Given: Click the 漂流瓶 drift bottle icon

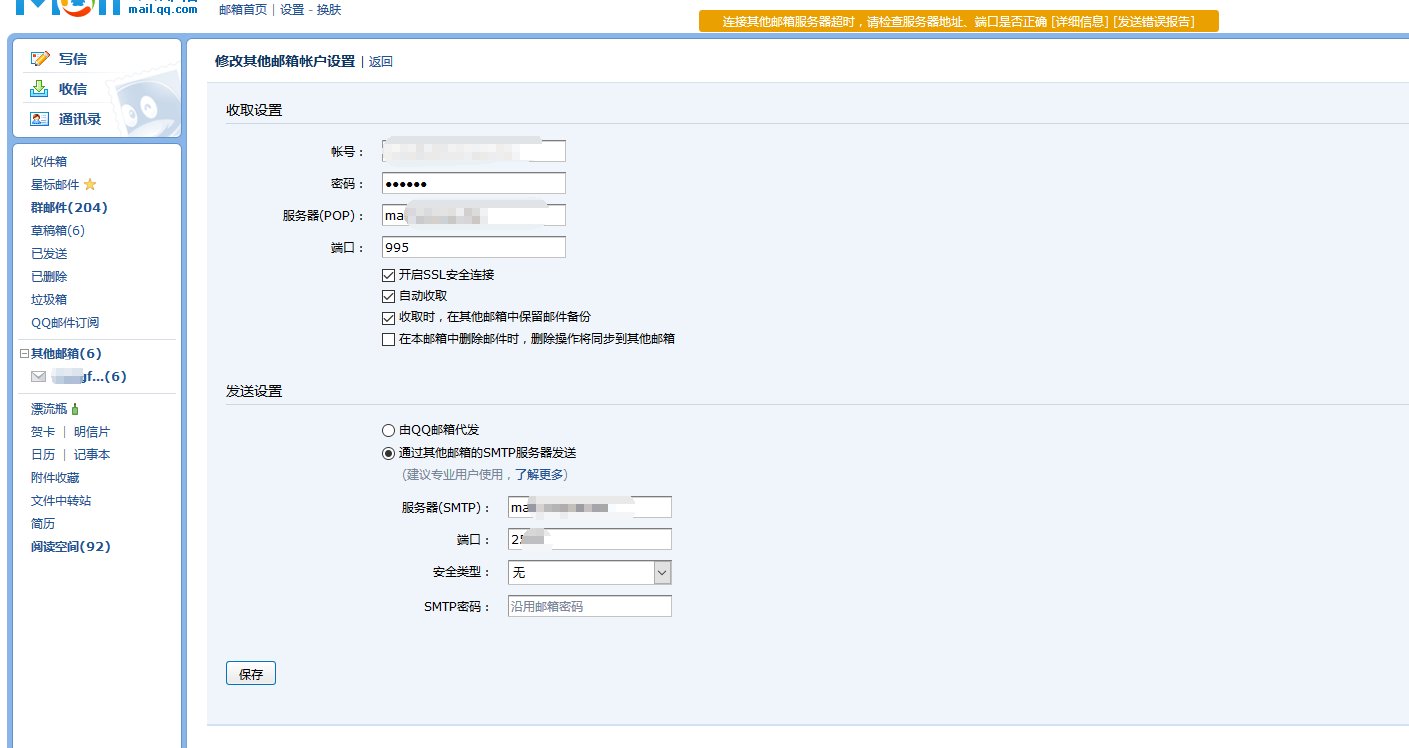Looking at the screenshot, I should [75, 408].
